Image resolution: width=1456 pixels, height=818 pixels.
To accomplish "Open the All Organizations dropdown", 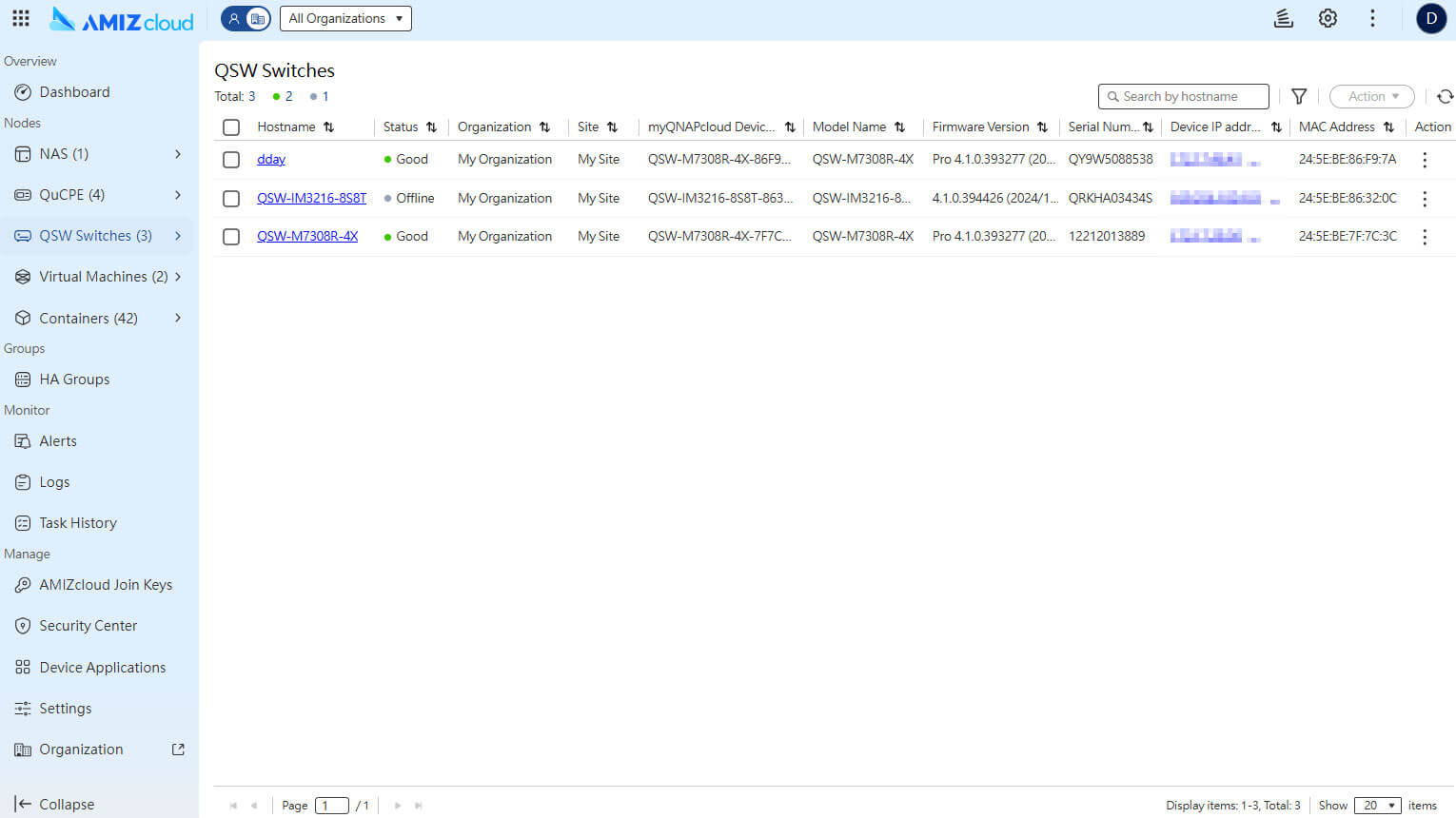I will [x=345, y=18].
